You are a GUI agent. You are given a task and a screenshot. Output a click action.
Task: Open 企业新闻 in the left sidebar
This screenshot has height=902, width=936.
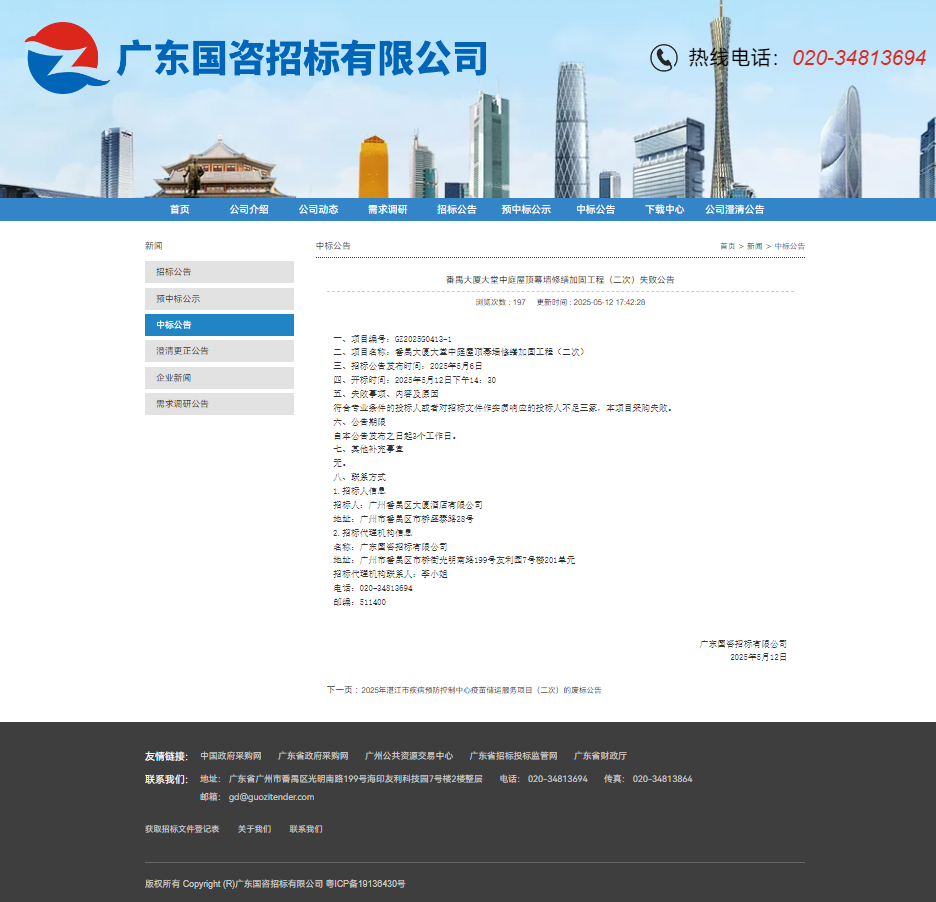tap(219, 378)
